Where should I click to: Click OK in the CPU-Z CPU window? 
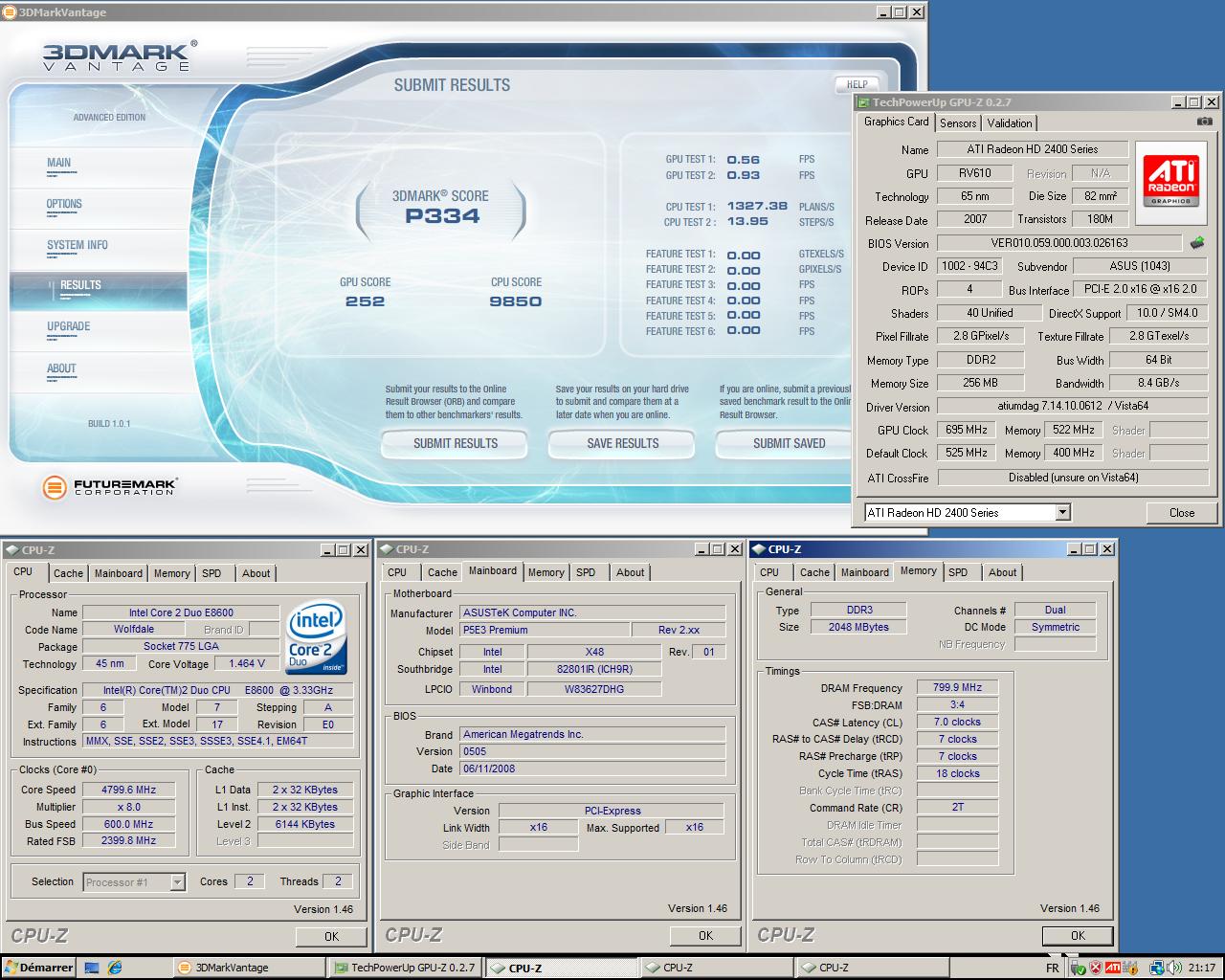tap(331, 937)
